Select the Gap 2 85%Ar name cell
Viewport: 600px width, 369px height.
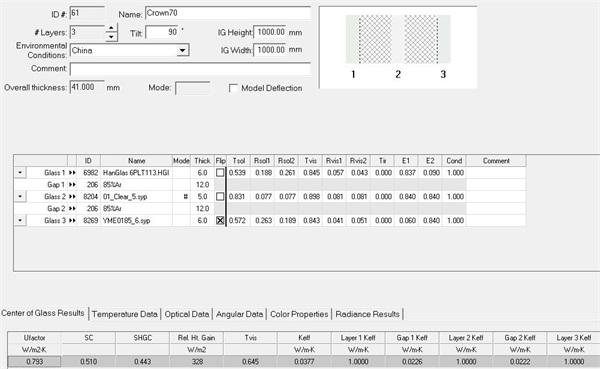[x=136, y=209]
